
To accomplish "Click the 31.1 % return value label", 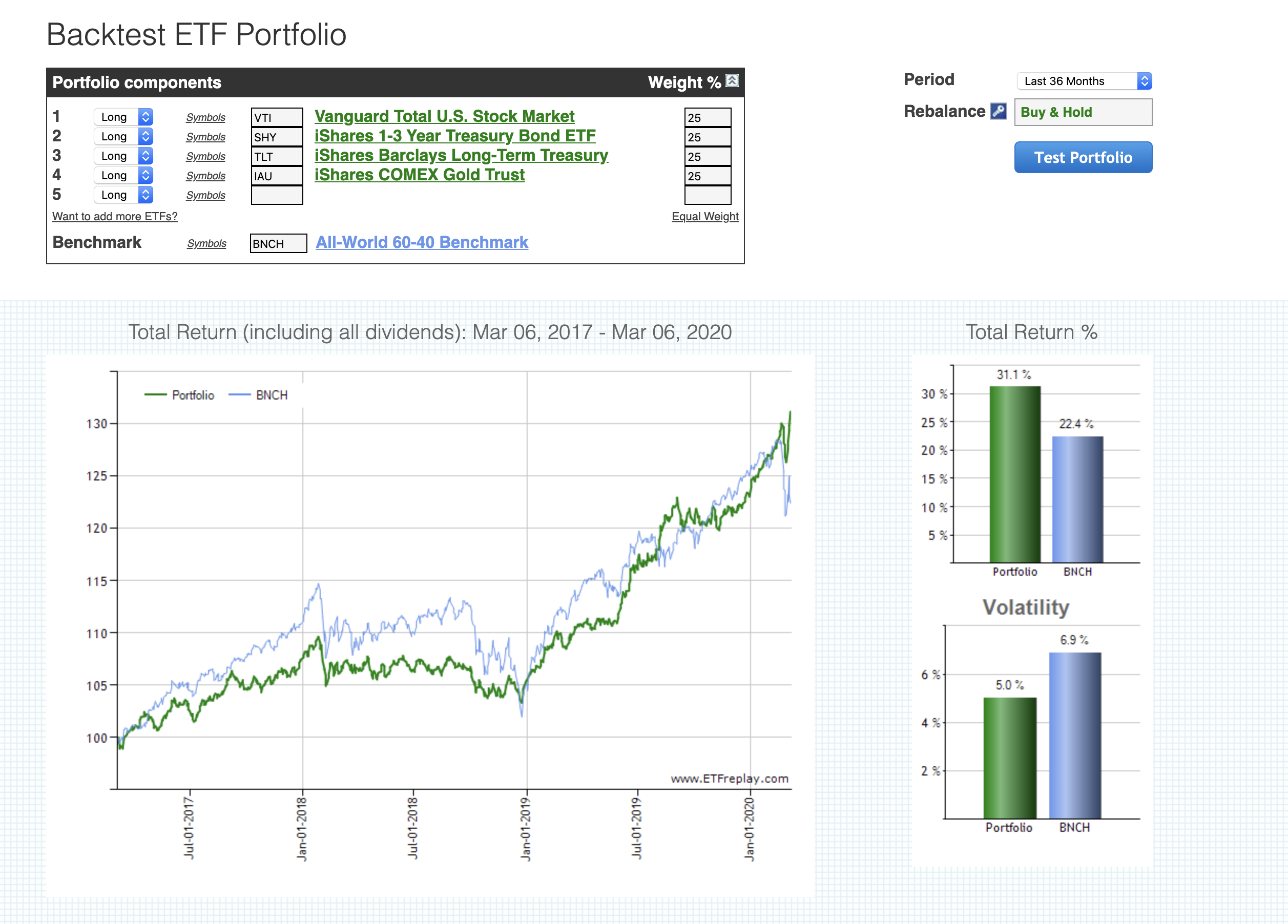I will click(1014, 375).
